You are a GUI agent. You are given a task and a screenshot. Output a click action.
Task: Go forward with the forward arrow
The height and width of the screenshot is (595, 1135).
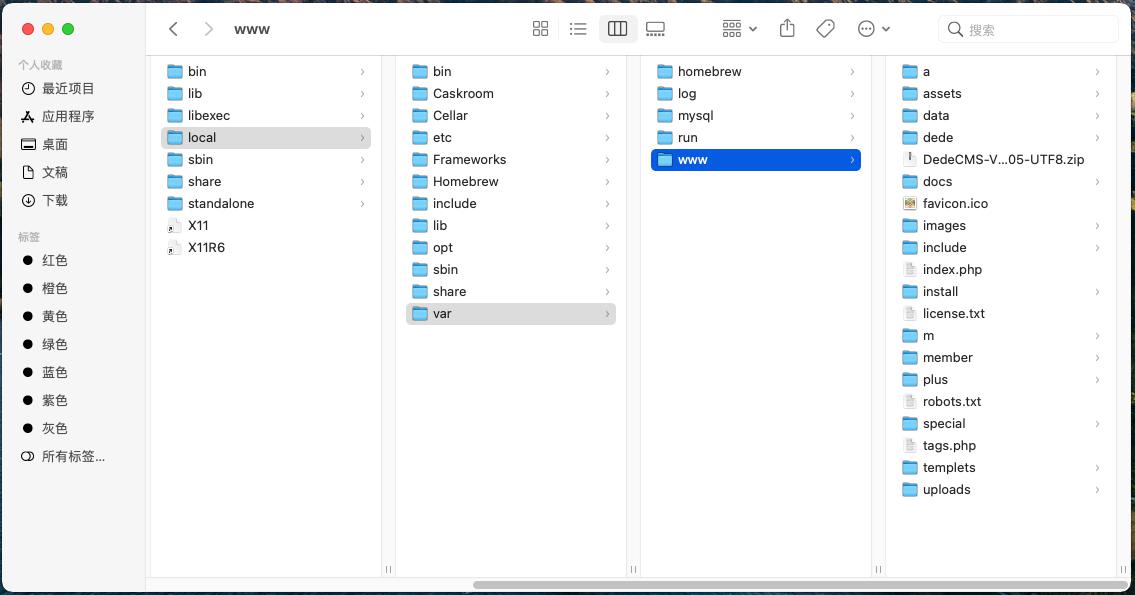[x=208, y=29]
